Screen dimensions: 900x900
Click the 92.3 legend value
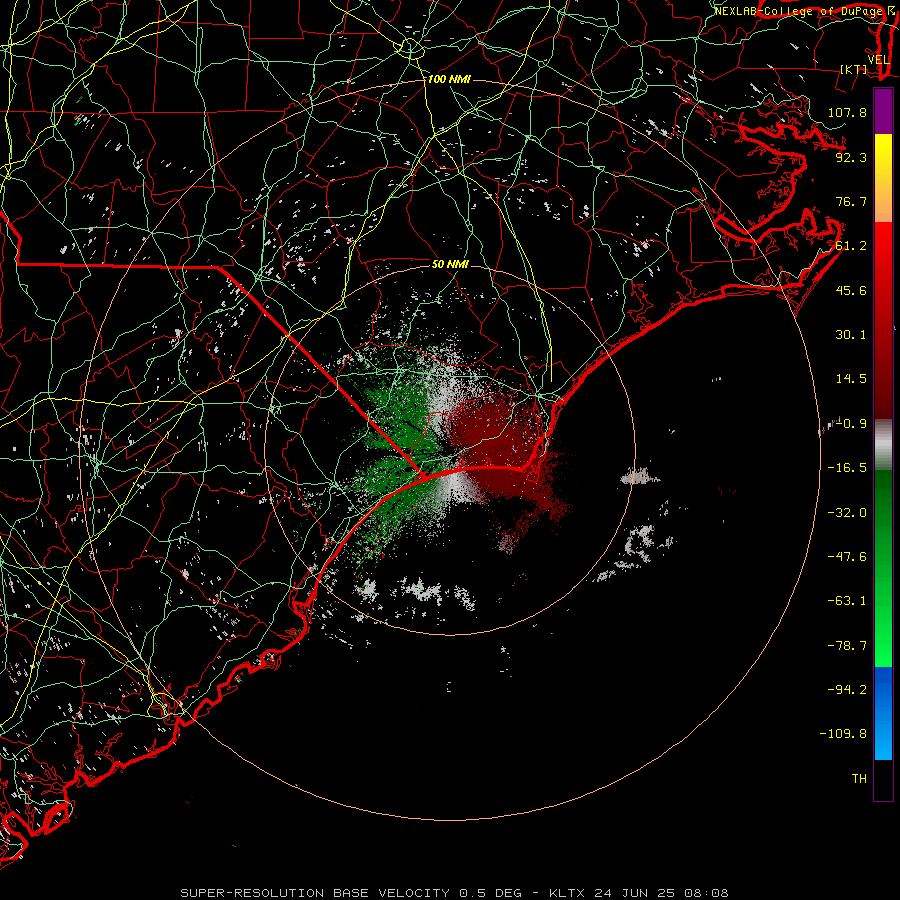pos(851,157)
